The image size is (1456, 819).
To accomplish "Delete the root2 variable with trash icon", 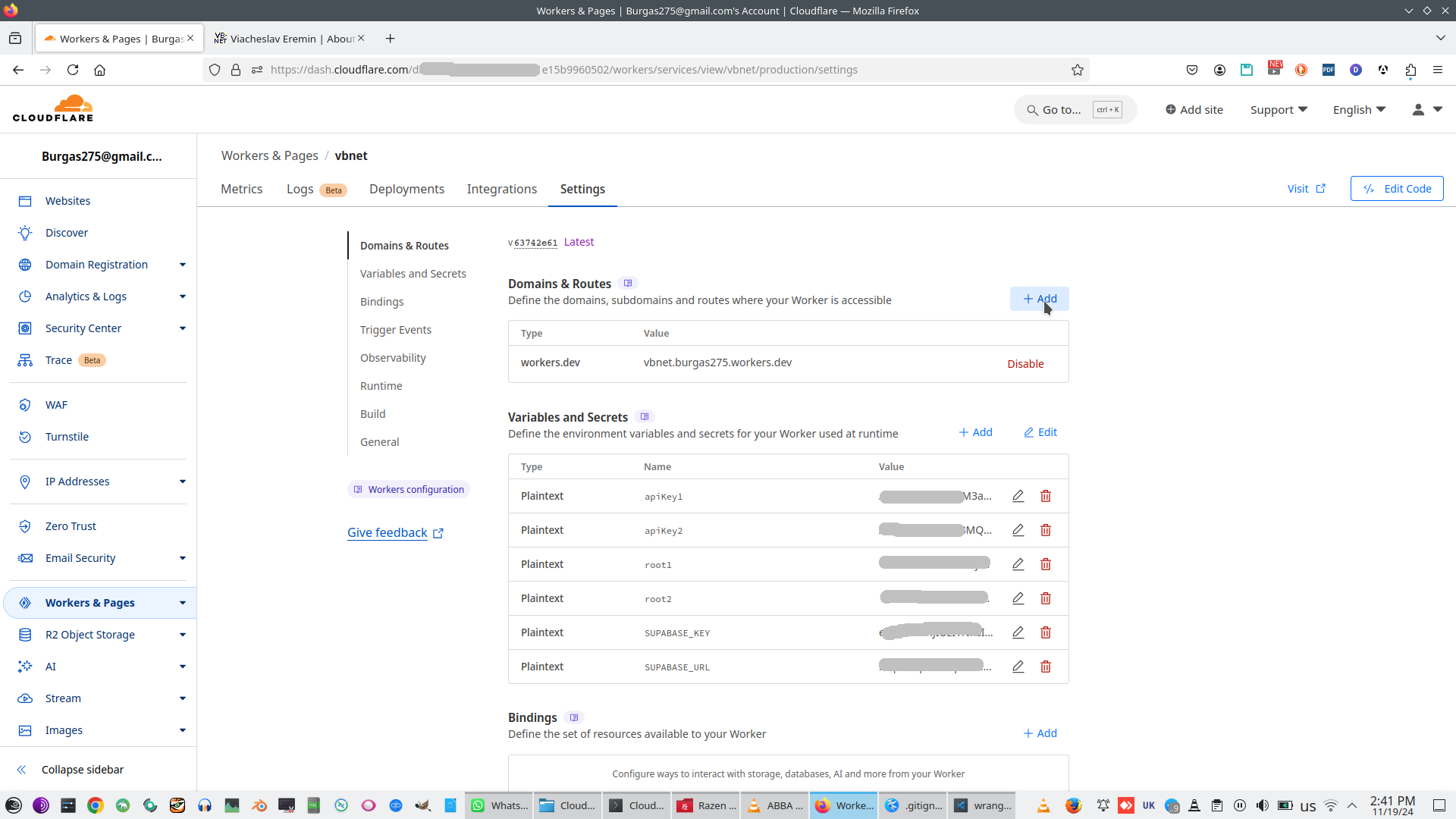I will click(1046, 598).
